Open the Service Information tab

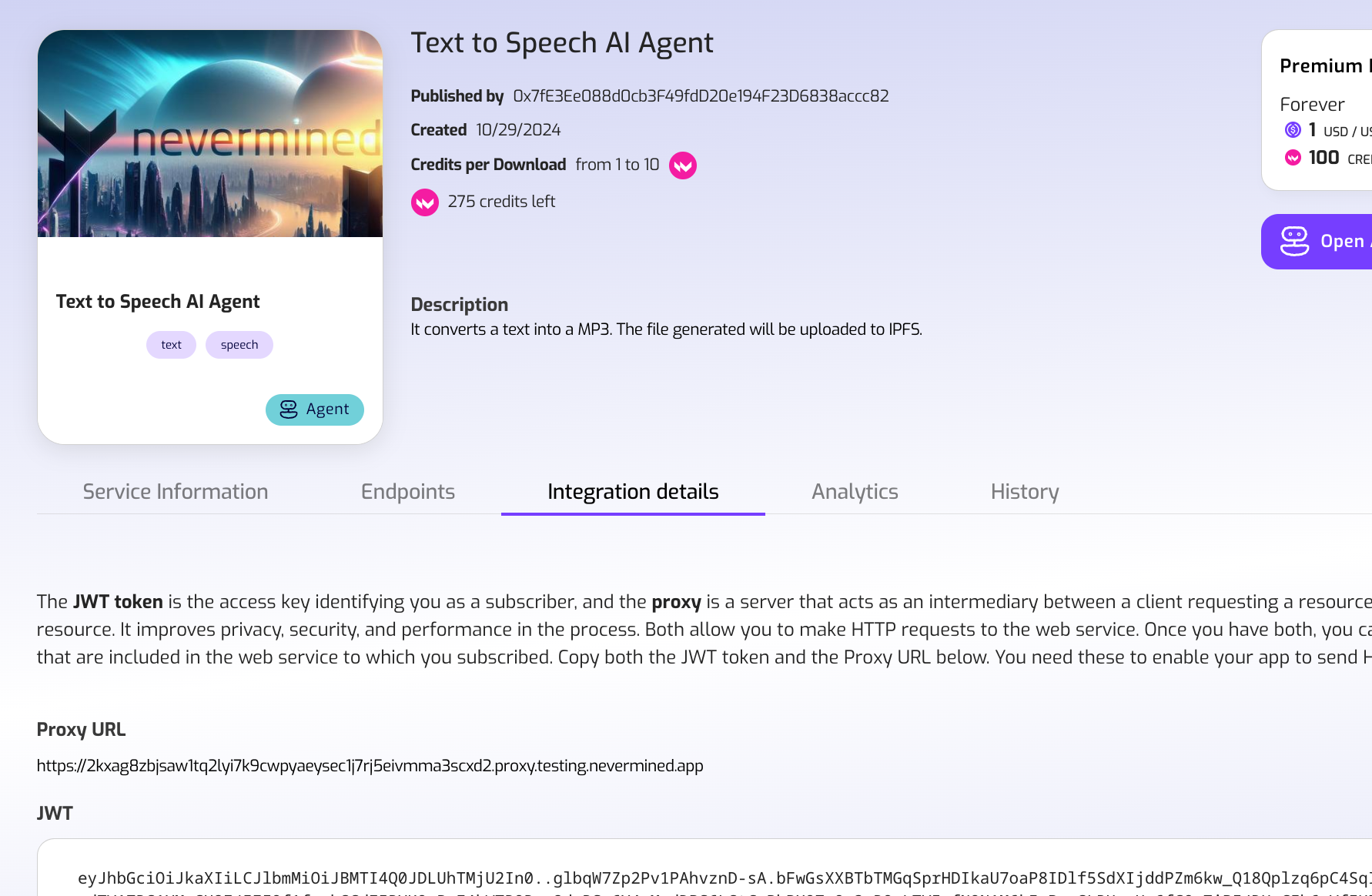pyautogui.click(x=176, y=492)
